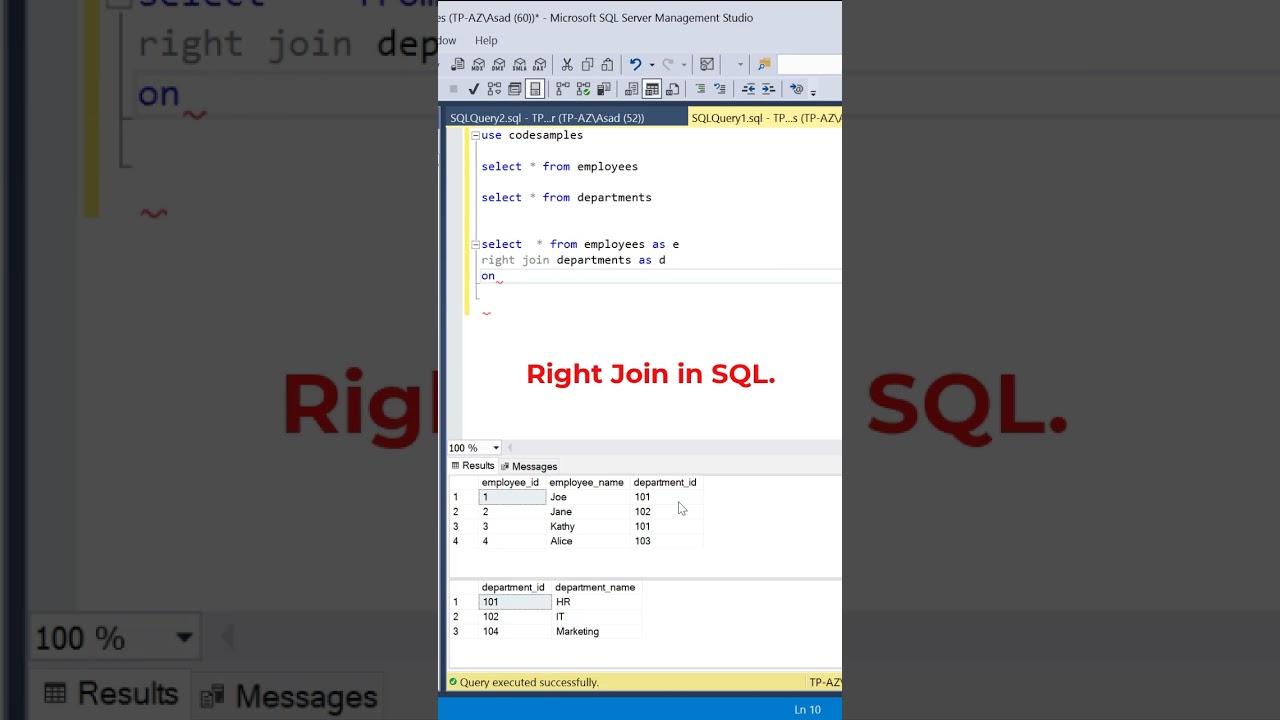
Task: Click the 'HR' cell in the departments grid
Action: [x=596, y=602]
